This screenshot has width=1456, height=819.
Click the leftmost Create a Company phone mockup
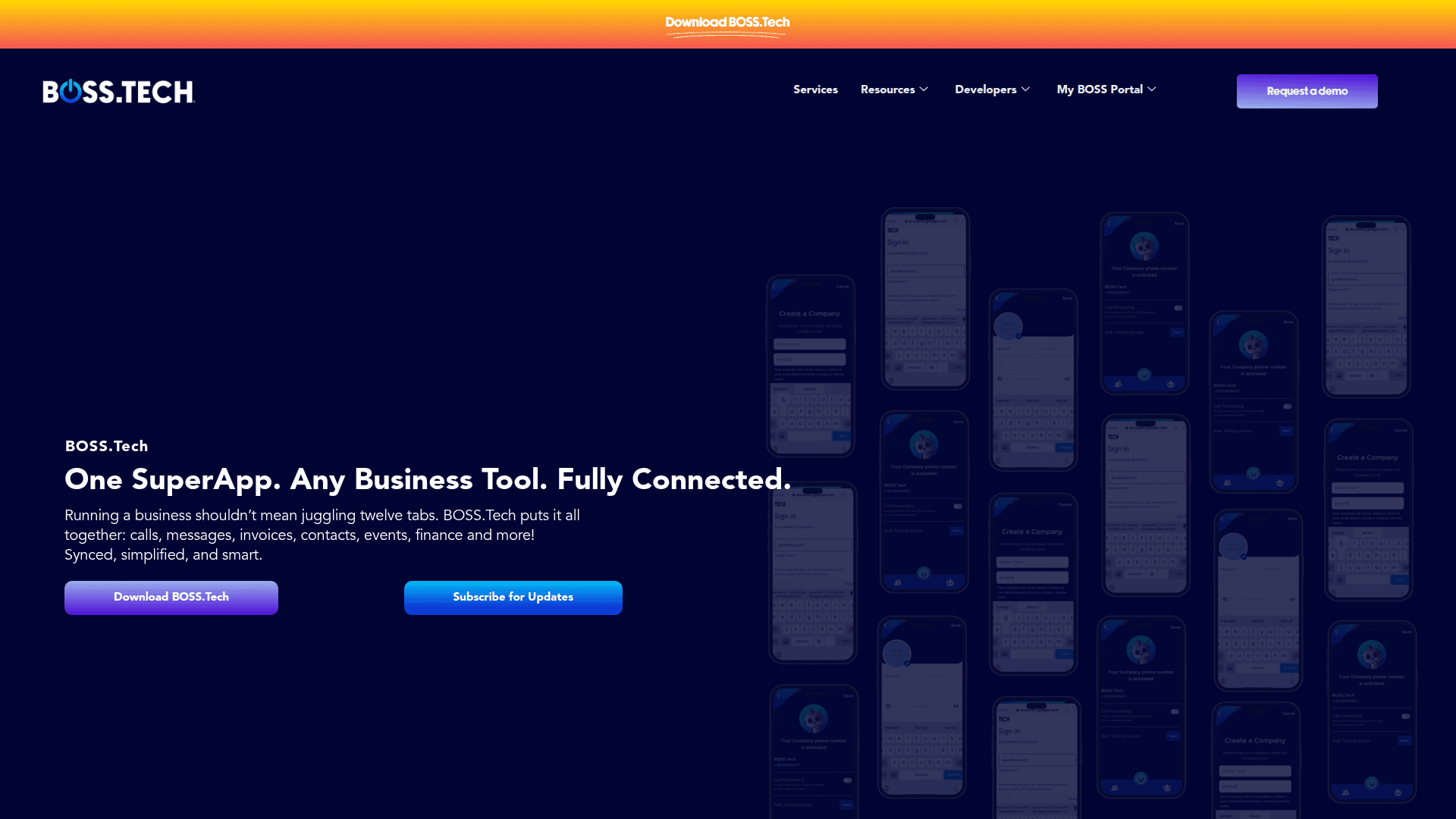810,366
